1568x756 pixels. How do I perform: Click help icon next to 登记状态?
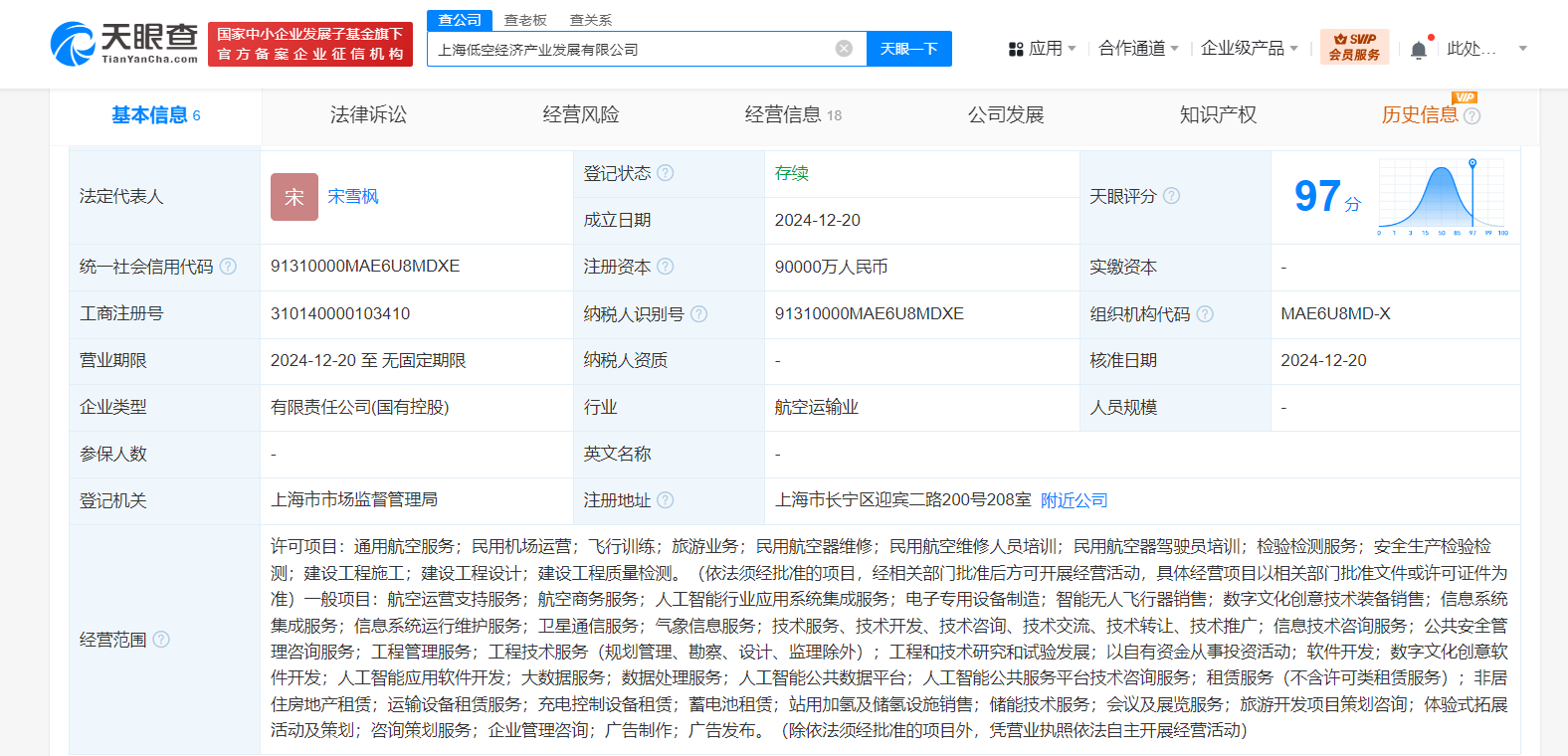[x=666, y=173]
